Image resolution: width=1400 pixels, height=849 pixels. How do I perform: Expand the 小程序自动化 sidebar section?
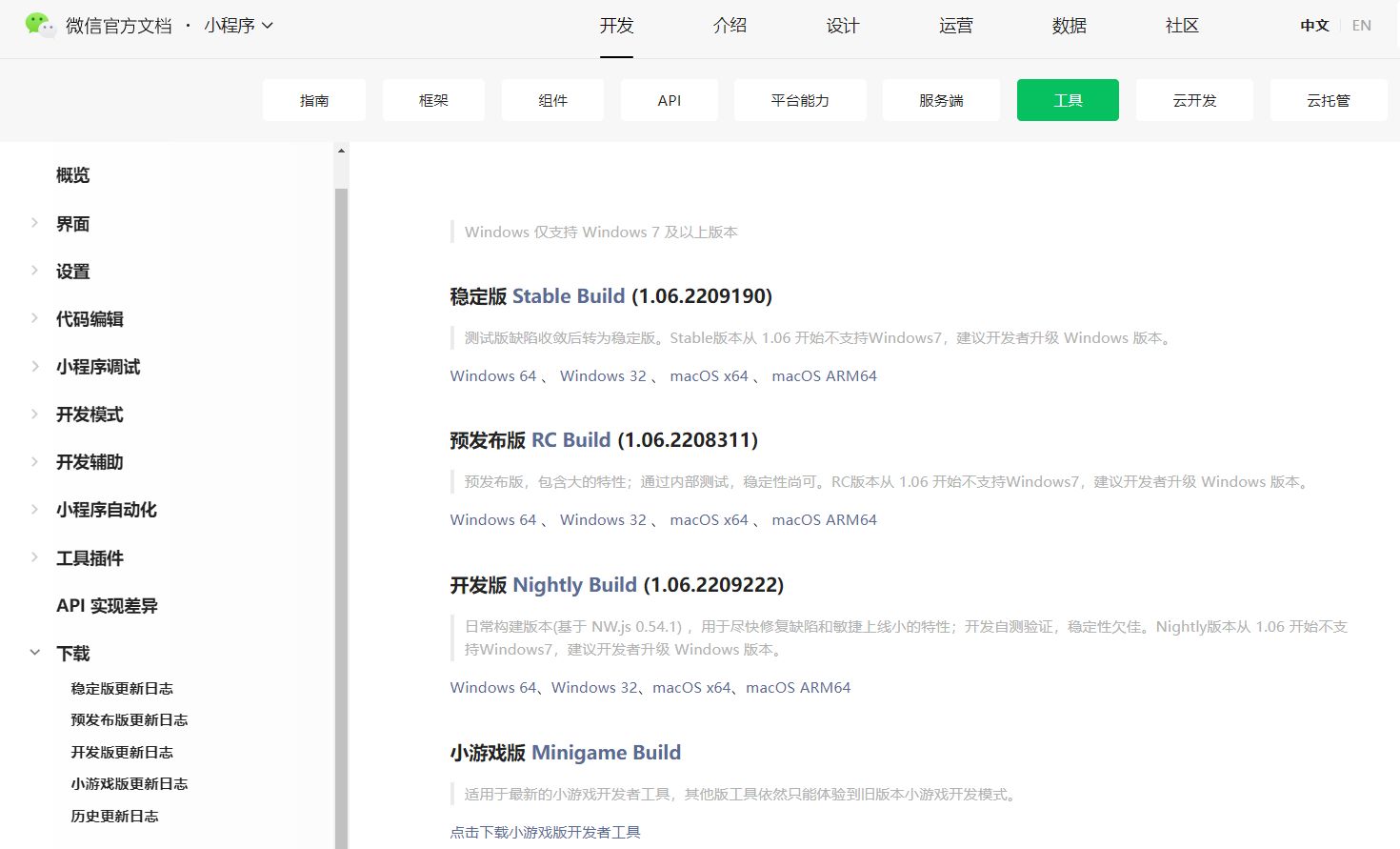[34, 509]
